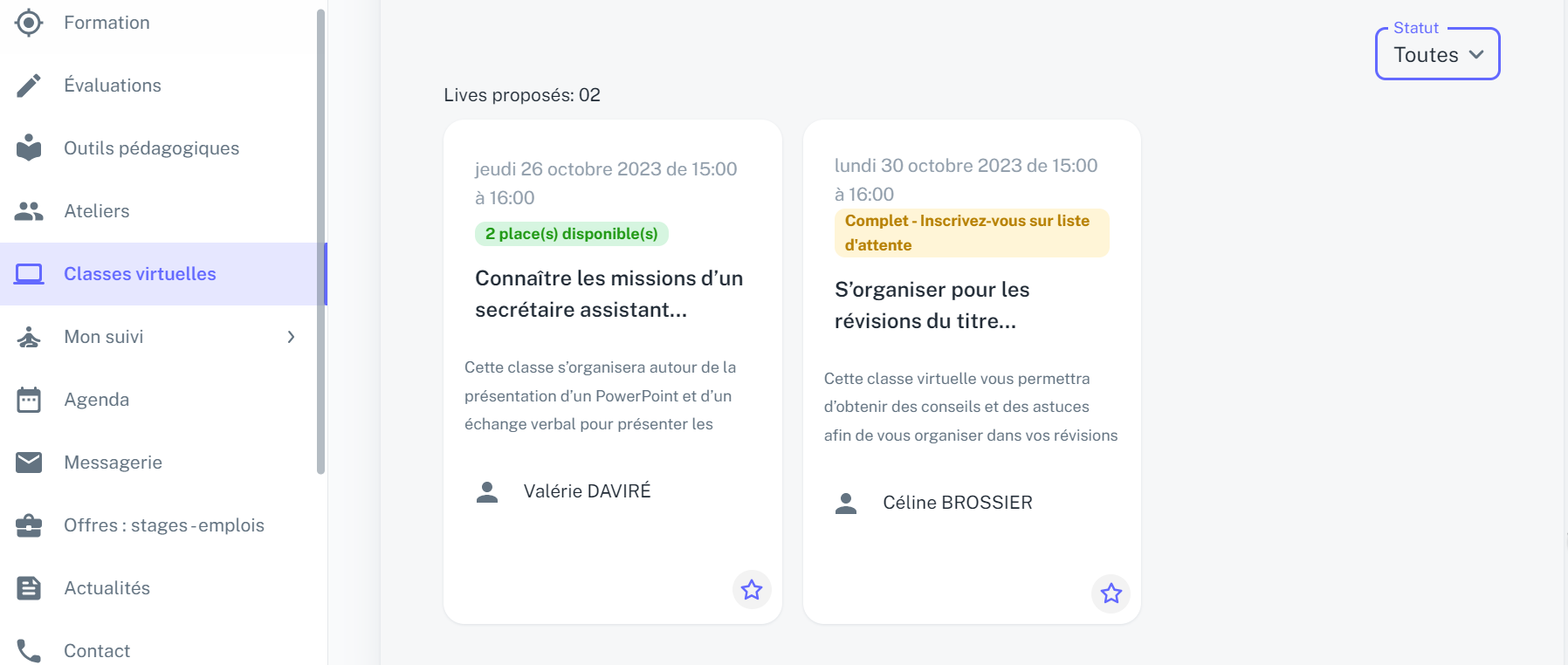The height and width of the screenshot is (665, 1568).
Task: Open the Mon suivi menu entry
Action: [x=157, y=337]
